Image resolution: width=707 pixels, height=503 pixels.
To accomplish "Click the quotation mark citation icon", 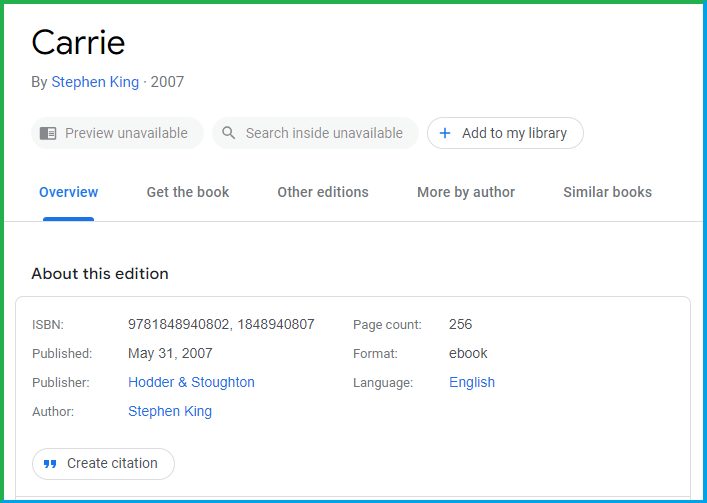I will click(50, 464).
